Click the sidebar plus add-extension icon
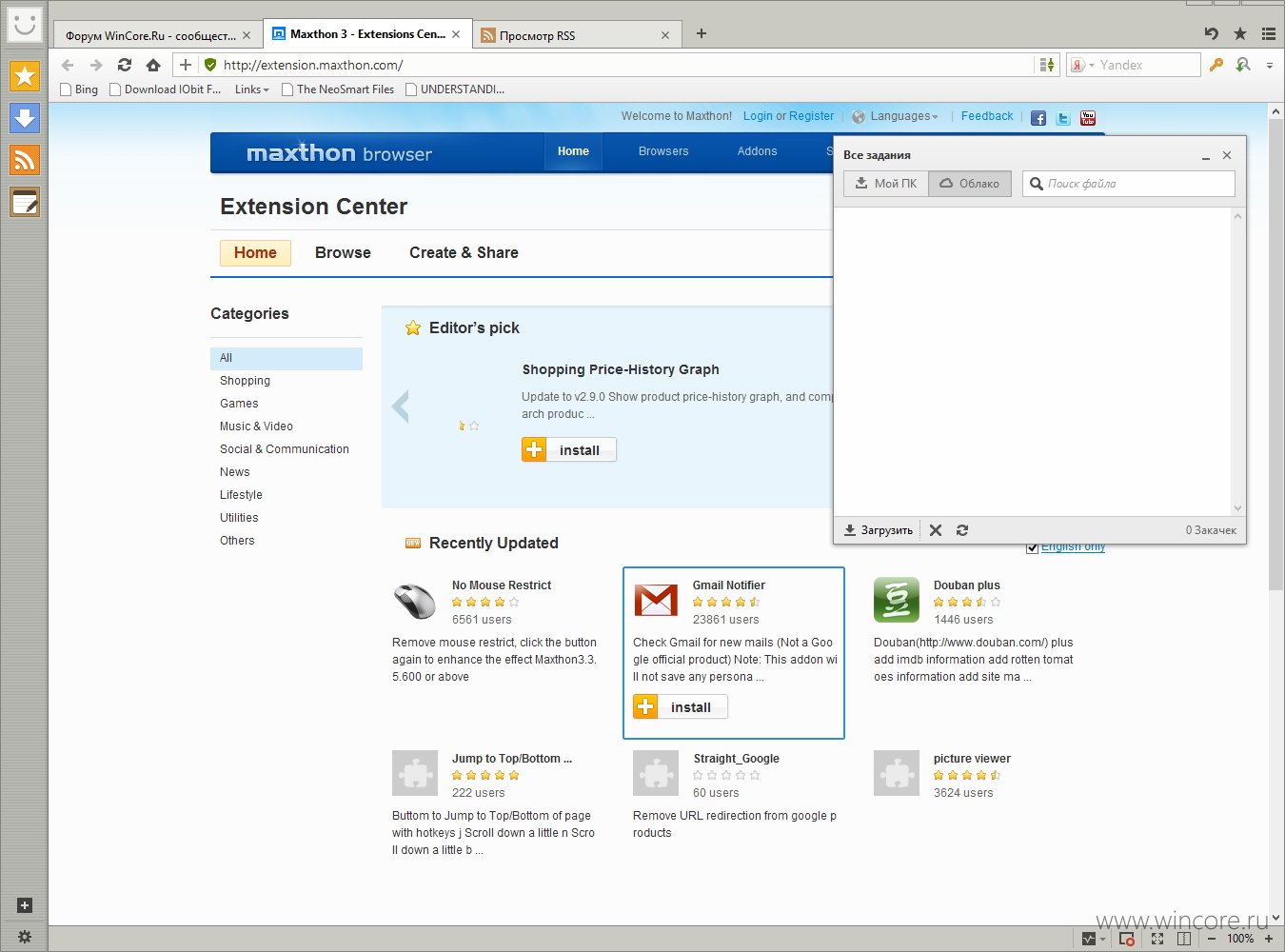 [25, 905]
